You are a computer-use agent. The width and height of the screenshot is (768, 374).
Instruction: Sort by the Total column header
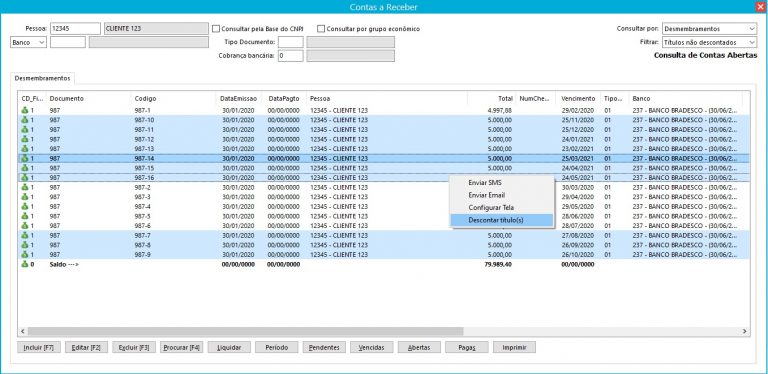[491, 98]
